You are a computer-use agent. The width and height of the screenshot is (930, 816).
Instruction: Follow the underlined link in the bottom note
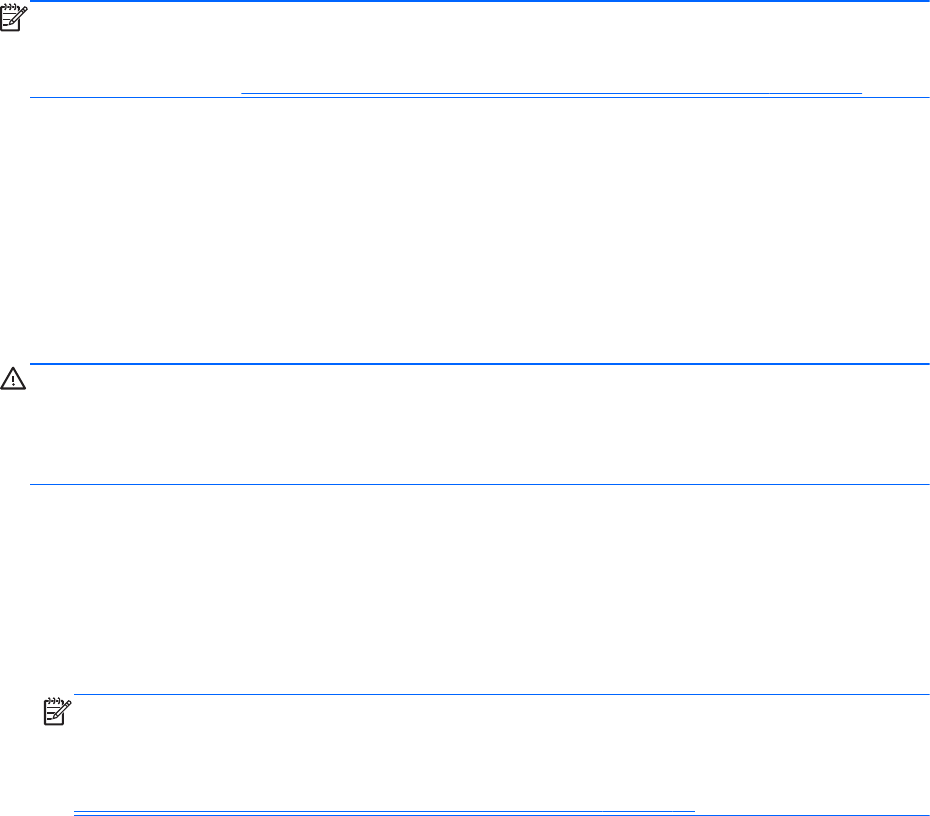tap(384, 810)
